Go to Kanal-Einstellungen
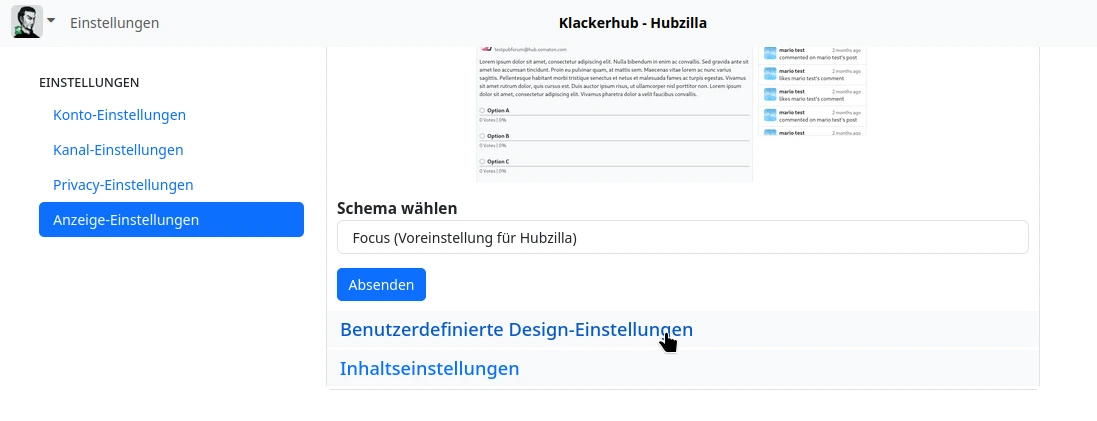Image resolution: width=1097 pixels, height=421 pixels. (118, 150)
